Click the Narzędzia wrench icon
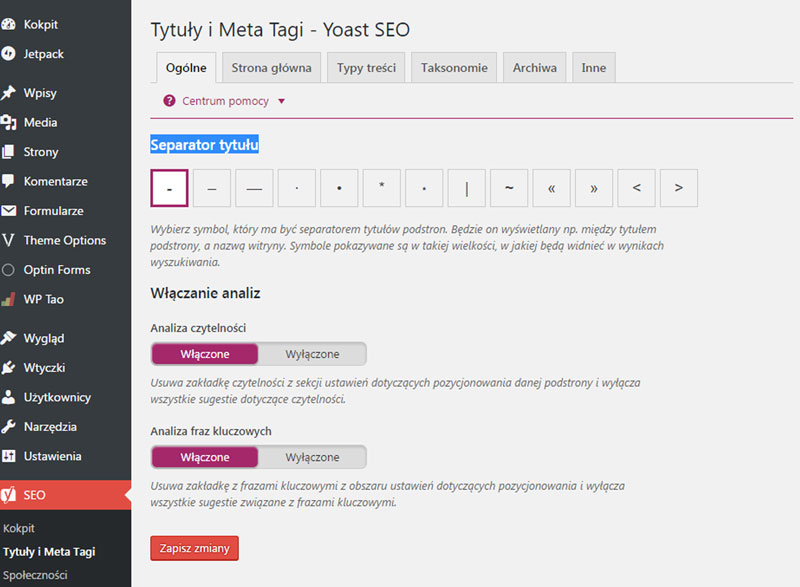Image resolution: width=800 pixels, height=587 pixels. point(8,426)
